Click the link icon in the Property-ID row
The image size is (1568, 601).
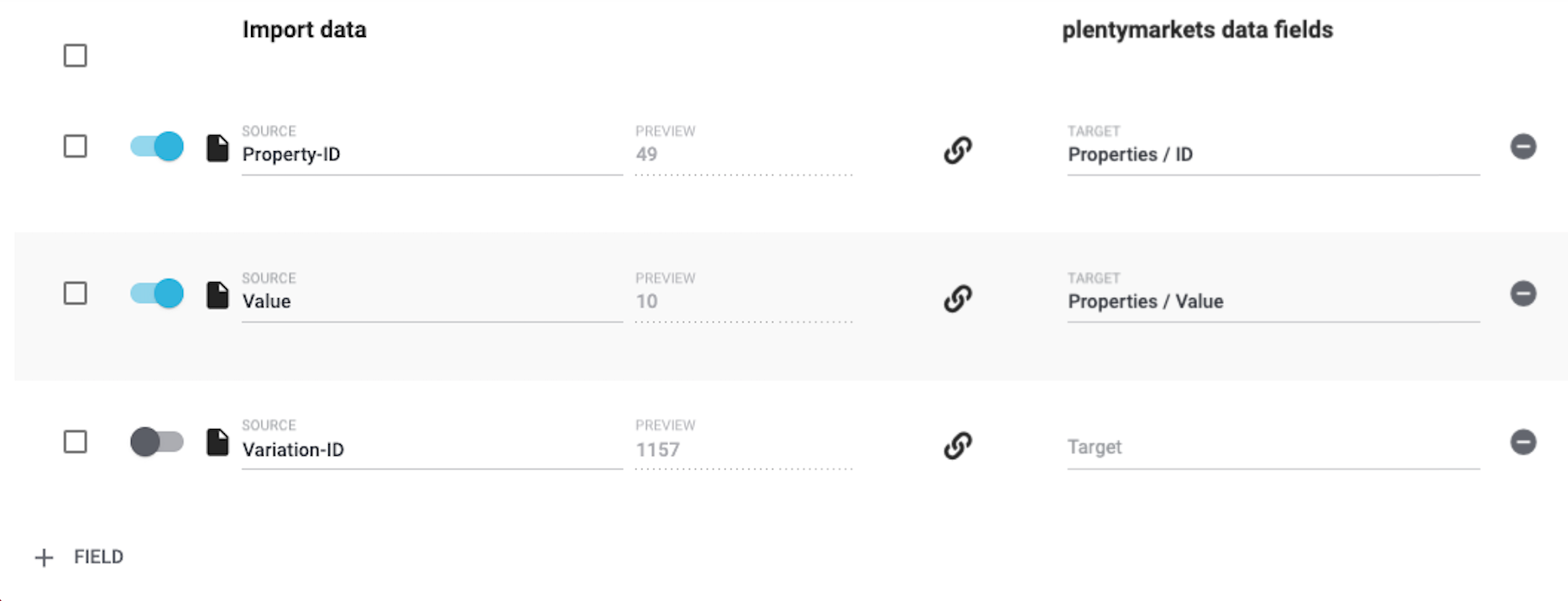(x=957, y=150)
